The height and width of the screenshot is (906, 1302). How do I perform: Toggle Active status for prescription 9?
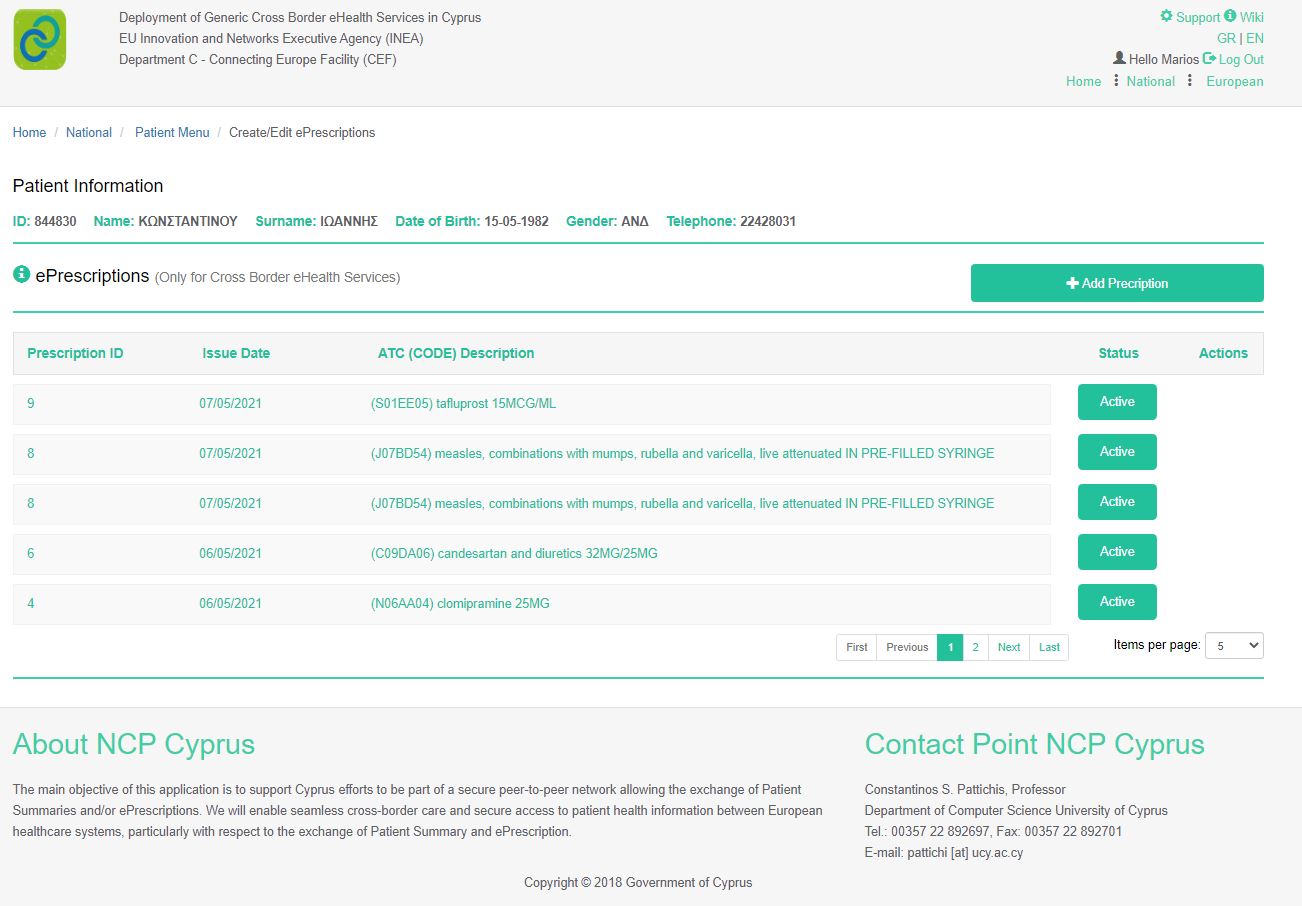[1117, 402]
